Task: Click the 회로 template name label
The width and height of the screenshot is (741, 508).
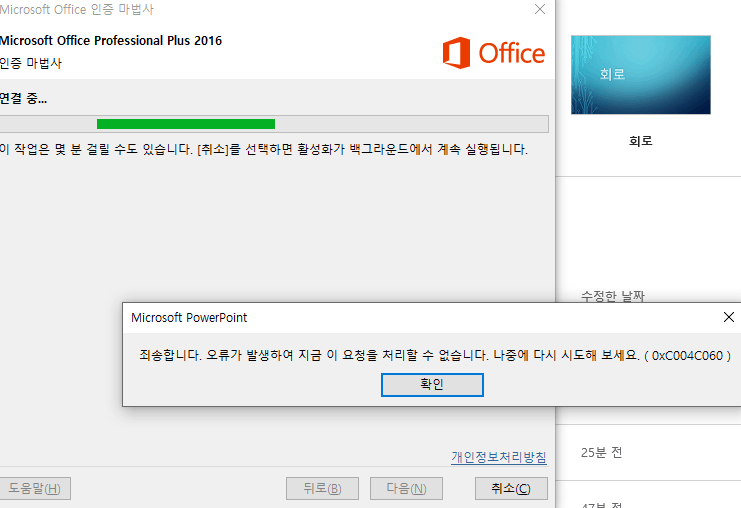Action: [640, 141]
